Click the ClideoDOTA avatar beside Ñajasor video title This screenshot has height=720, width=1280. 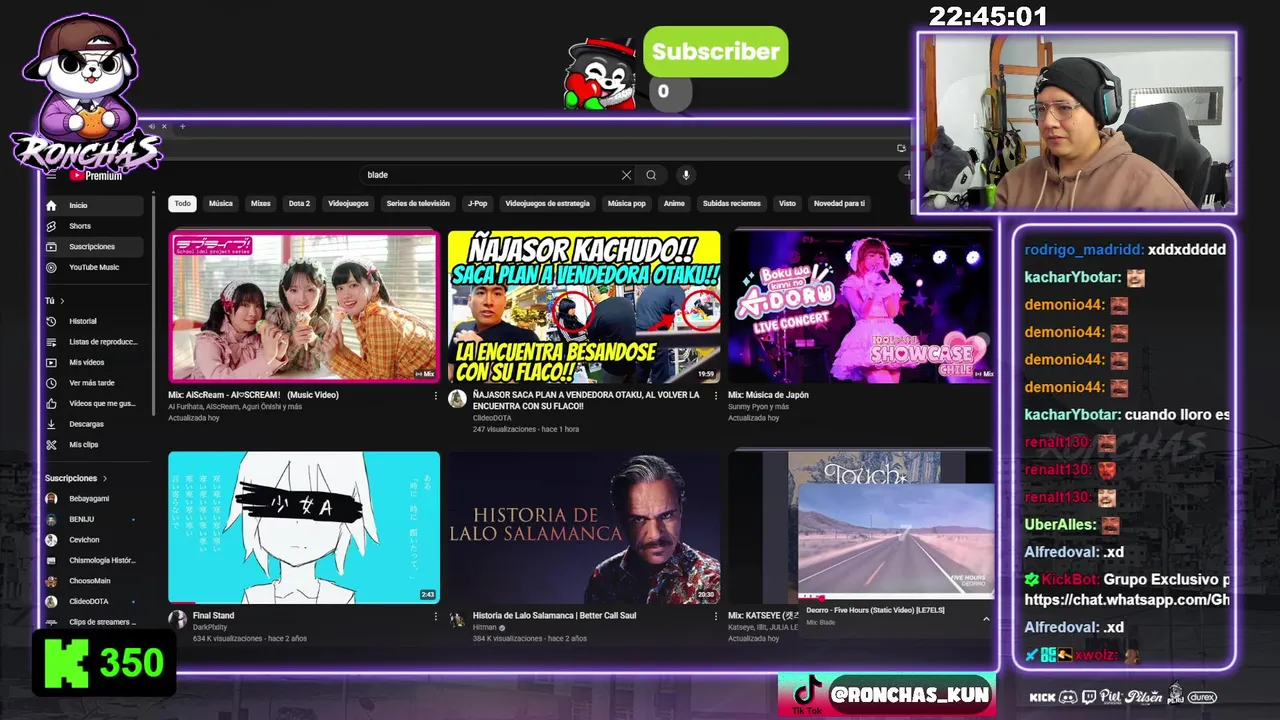(x=457, y=398)
